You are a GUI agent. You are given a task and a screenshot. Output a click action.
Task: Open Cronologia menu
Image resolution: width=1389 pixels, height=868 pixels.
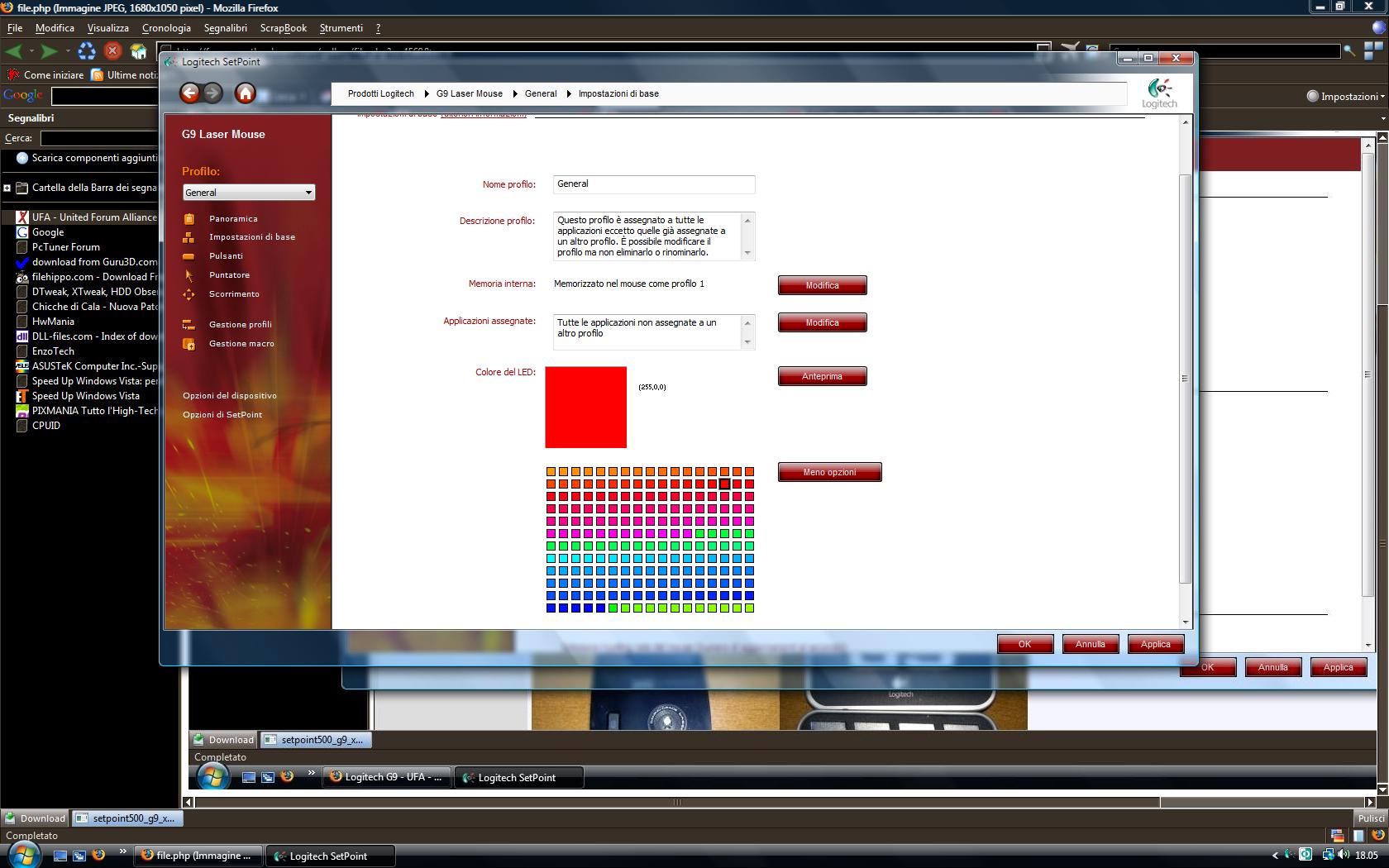tap(166, 28)
